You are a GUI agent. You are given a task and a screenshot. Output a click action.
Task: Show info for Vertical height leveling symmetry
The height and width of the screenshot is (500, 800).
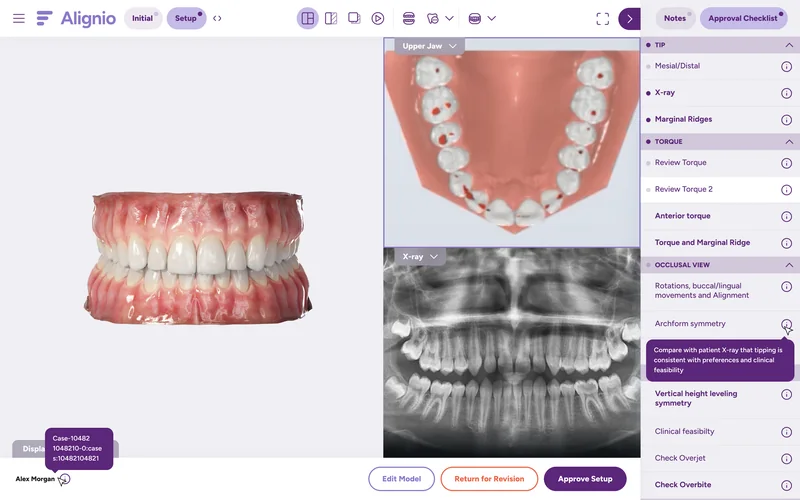(786, 394)
